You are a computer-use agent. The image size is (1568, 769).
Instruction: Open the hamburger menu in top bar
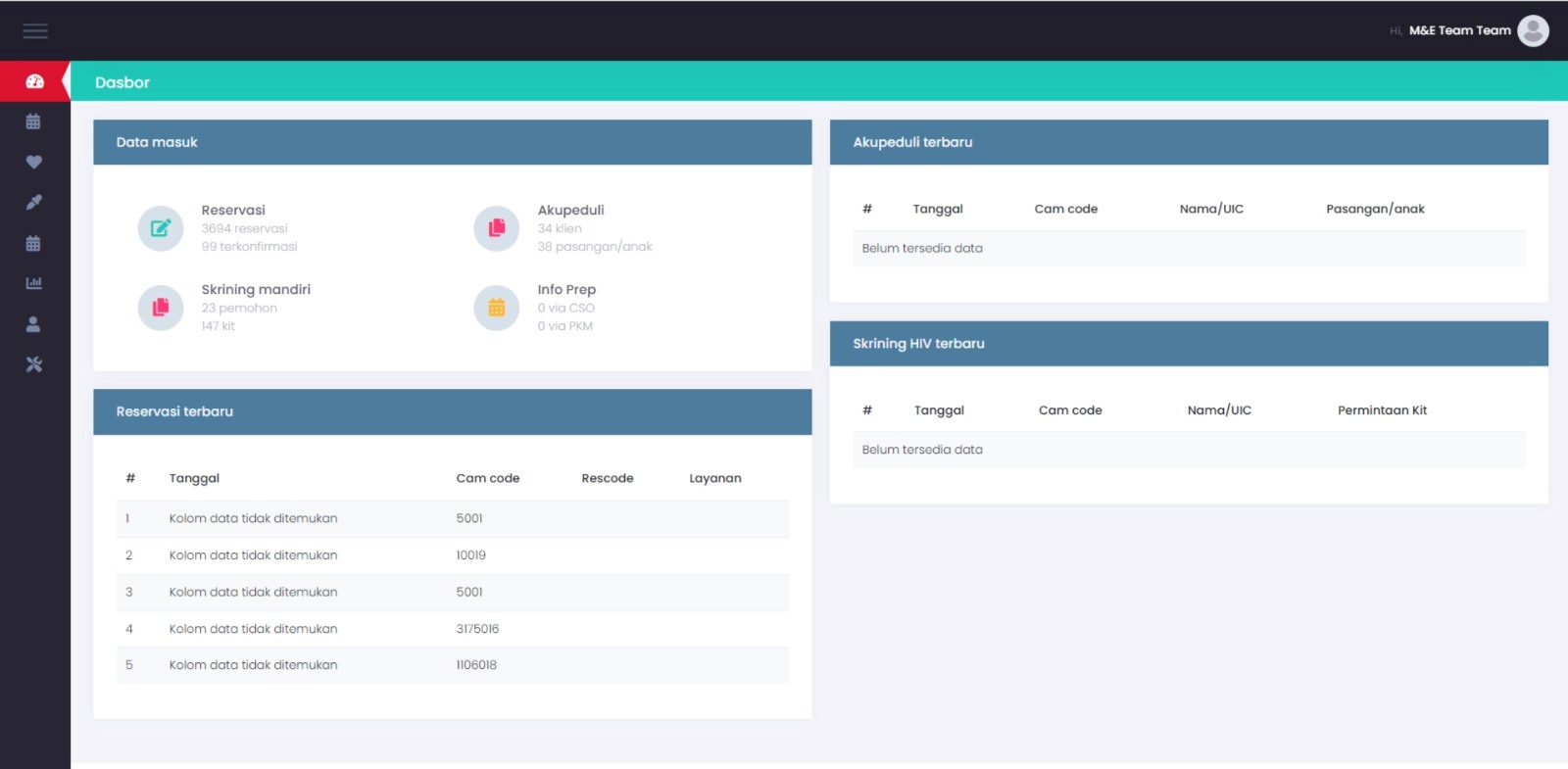(35, 31)
